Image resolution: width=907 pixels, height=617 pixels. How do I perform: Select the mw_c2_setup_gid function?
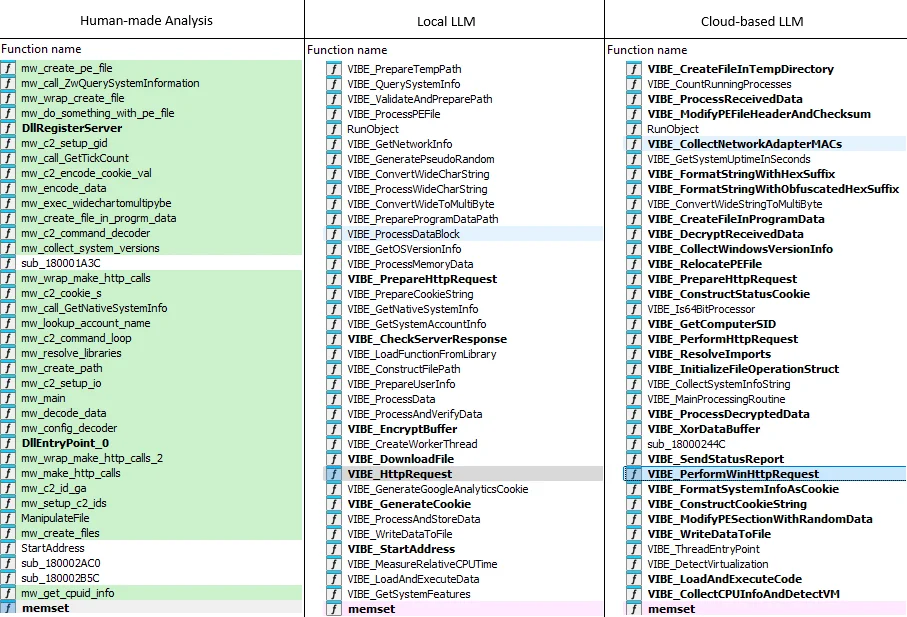tap(151, 143)
